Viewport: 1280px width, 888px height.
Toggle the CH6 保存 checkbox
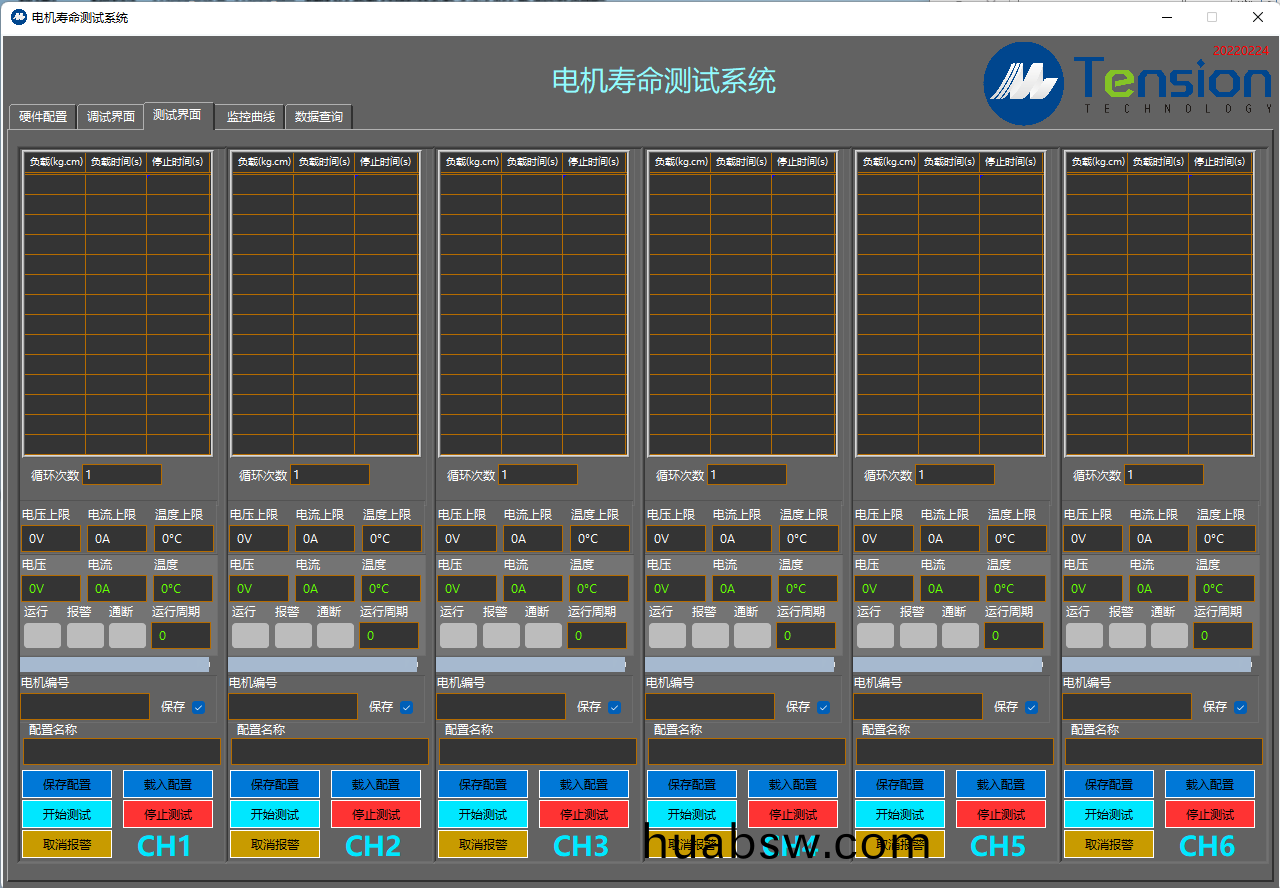pyautogui.click(x=1240, y=707)
